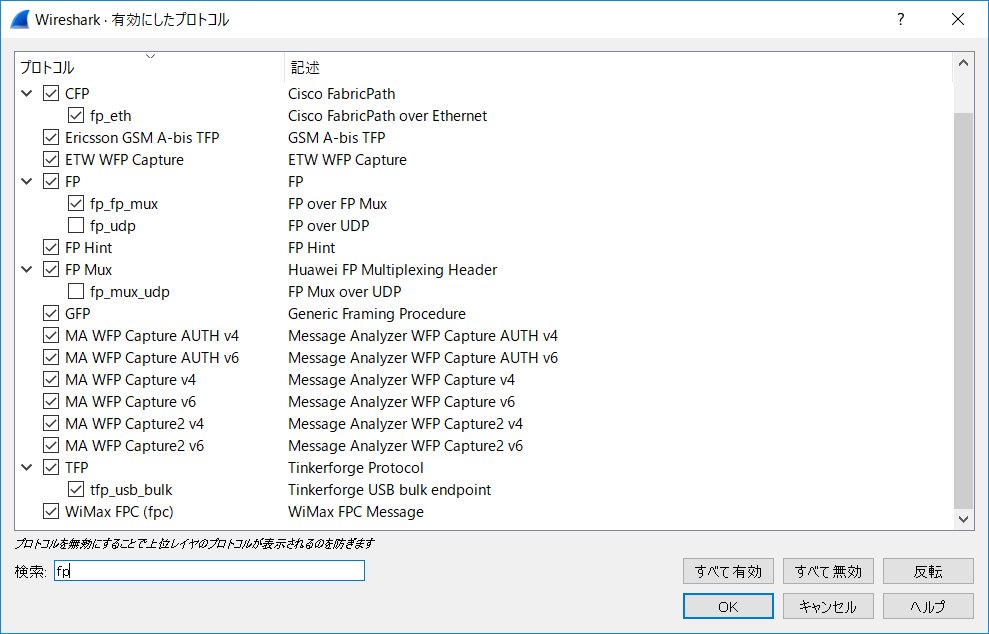Close the 有効にしたプロトコル dialog window

pos(957,20)
